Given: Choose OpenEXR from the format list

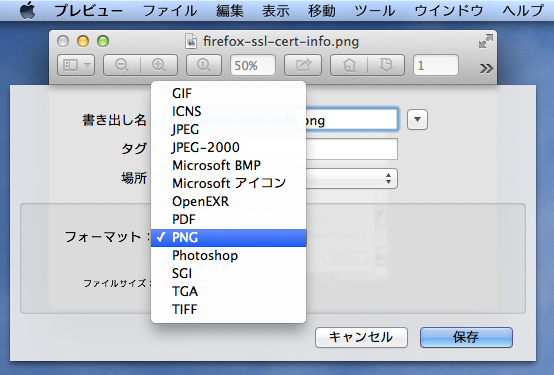Looking at the screenshot, I should coord(228,201).
